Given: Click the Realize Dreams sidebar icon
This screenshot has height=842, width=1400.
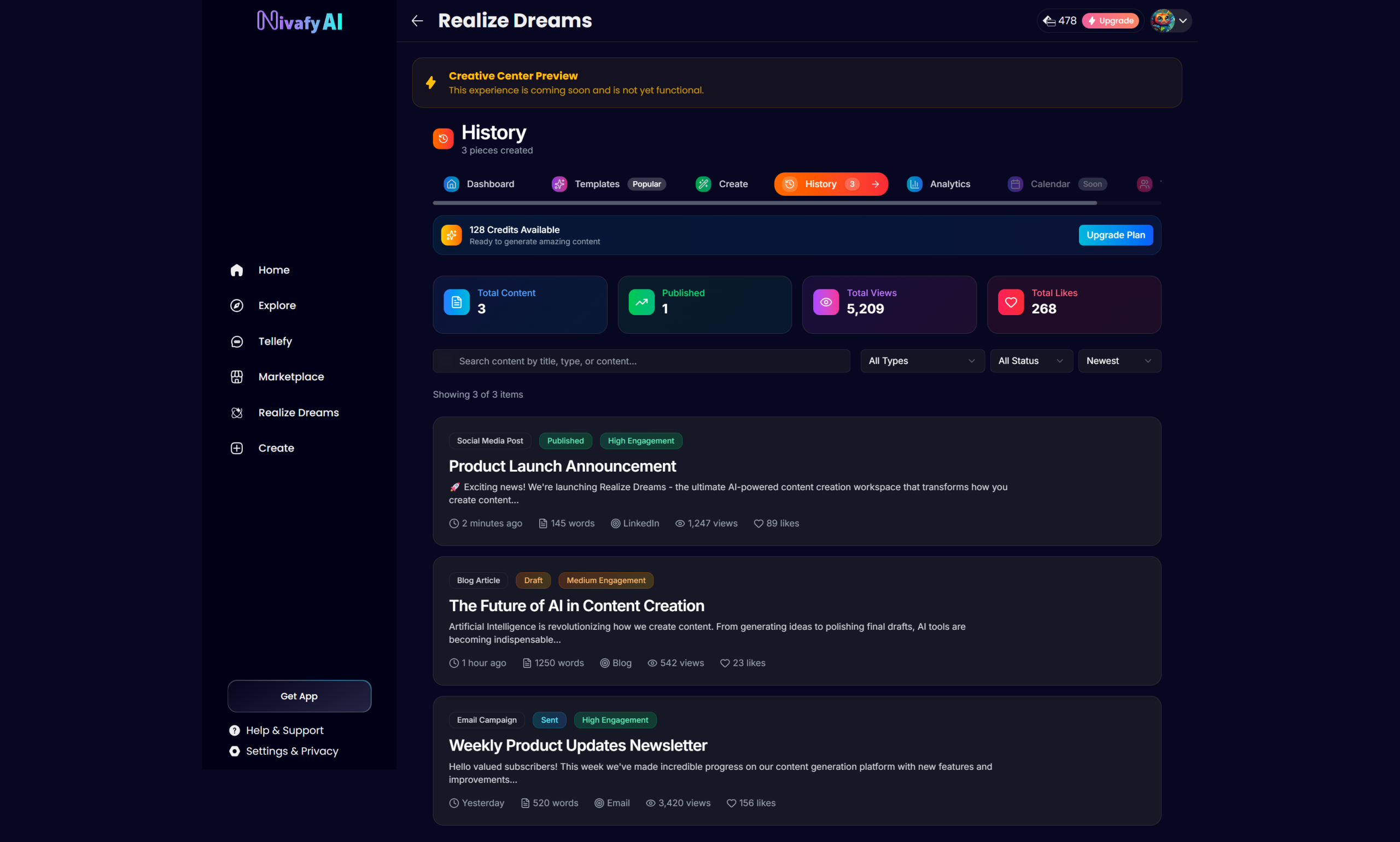Looking at the screenshot, I should click(236, 413).
